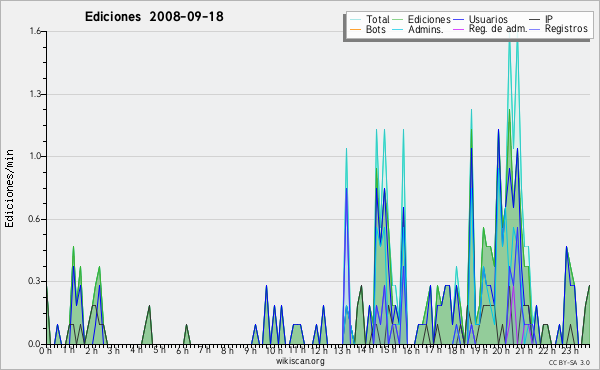Select the Usuarios legend label
The height and width of the screenshot is (370, 600).
(488, 19)
